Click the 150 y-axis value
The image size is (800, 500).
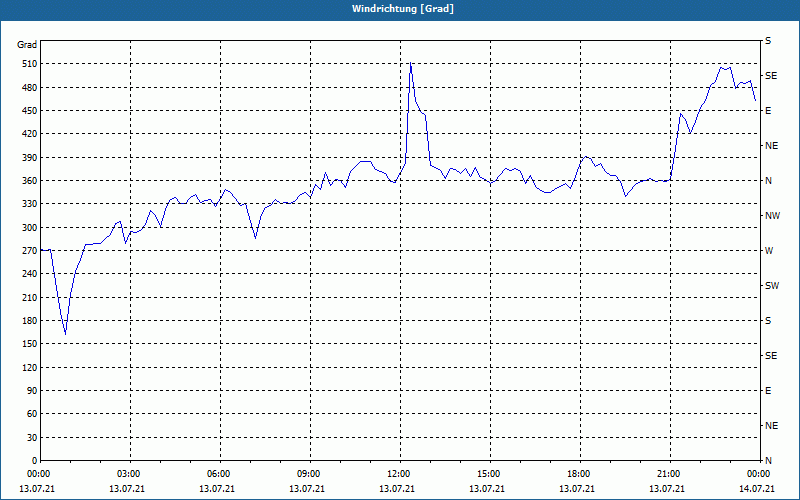[x=30, y=344]
